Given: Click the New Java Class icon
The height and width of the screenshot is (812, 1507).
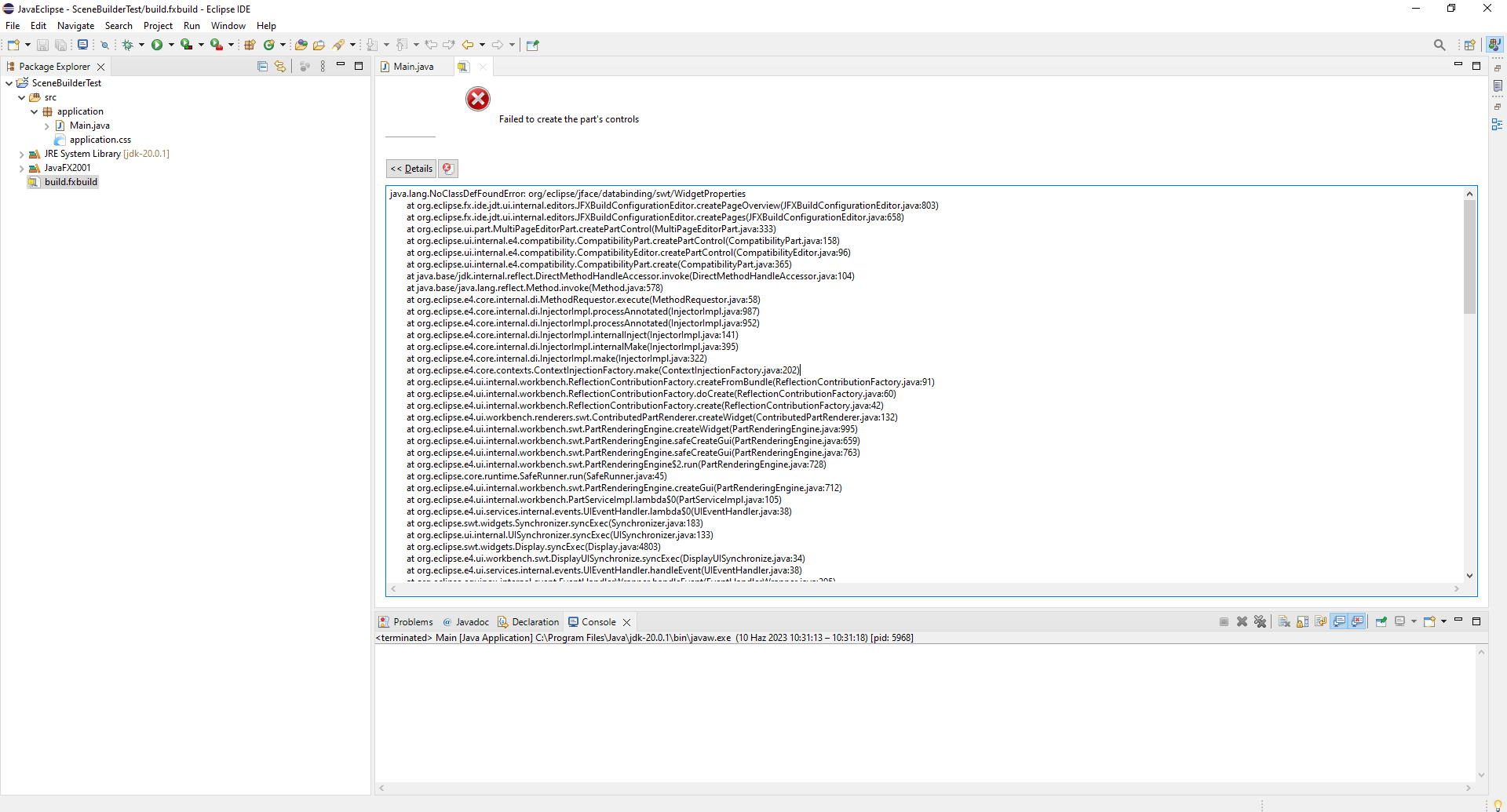Looking at the screenshot, I should 269,45.
